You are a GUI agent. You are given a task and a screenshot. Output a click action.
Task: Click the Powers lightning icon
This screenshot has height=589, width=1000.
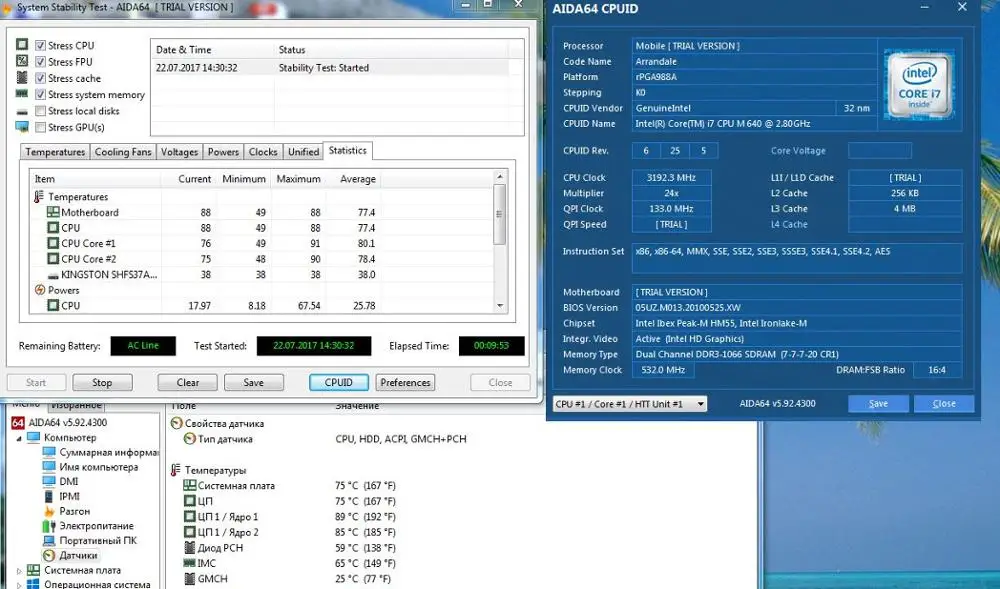pyautogui.click(x=40, y=290)
